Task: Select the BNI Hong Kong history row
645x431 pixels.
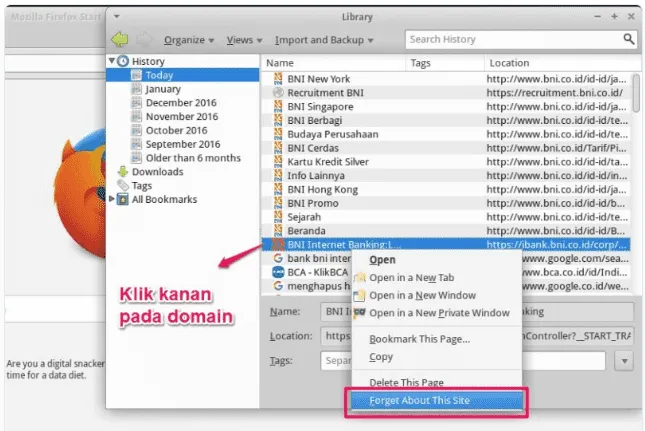Action: point(446,189)
